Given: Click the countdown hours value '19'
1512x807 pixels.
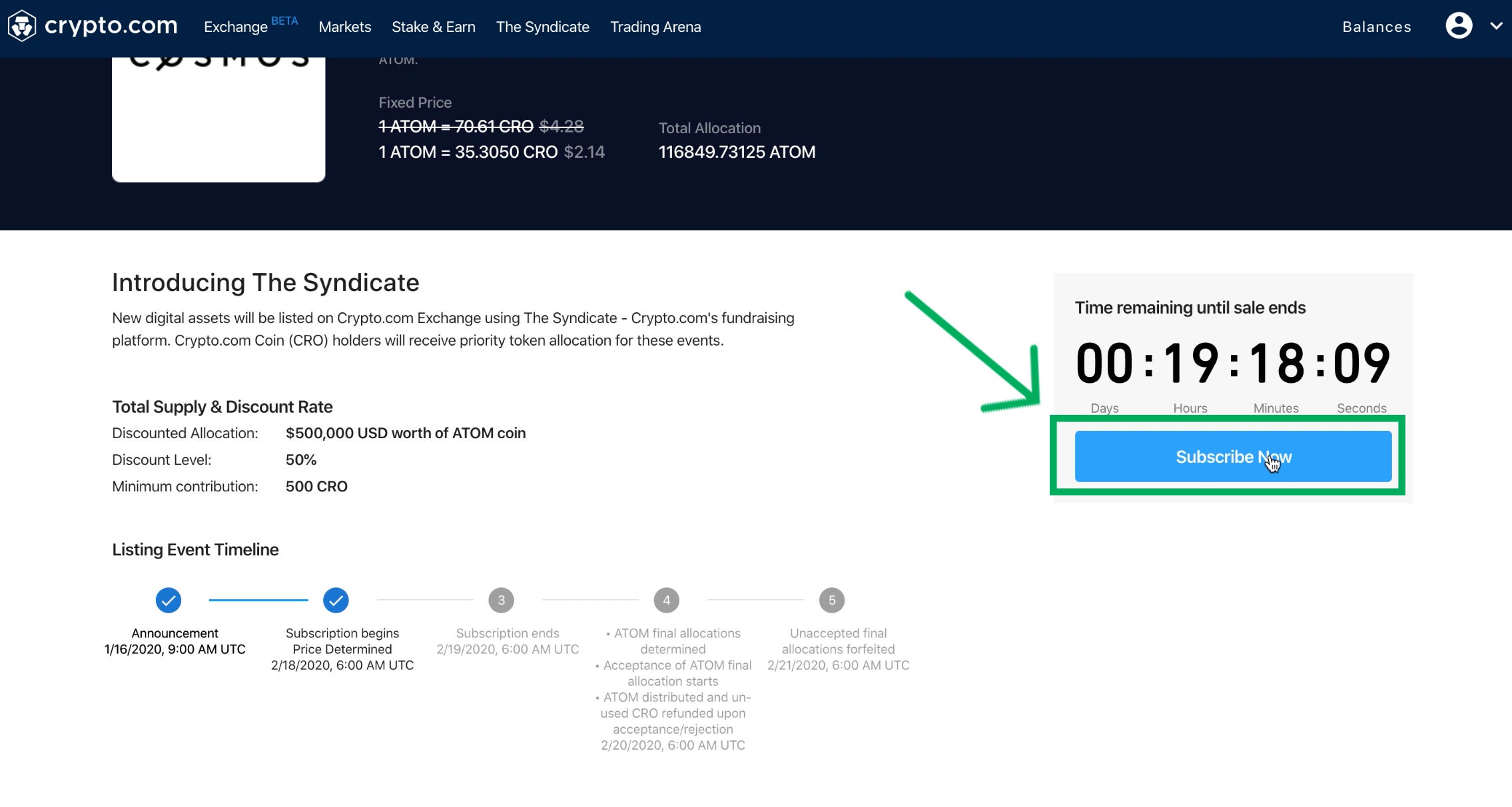Looking at the screenshot, I should coord(1191,363).
